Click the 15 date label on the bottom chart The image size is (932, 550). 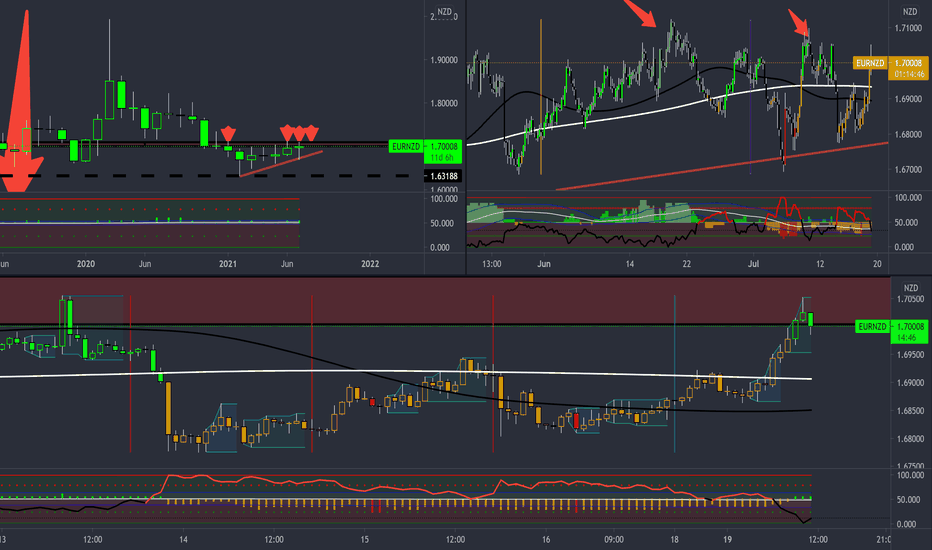pyautogui.click(x=364, y=540)
